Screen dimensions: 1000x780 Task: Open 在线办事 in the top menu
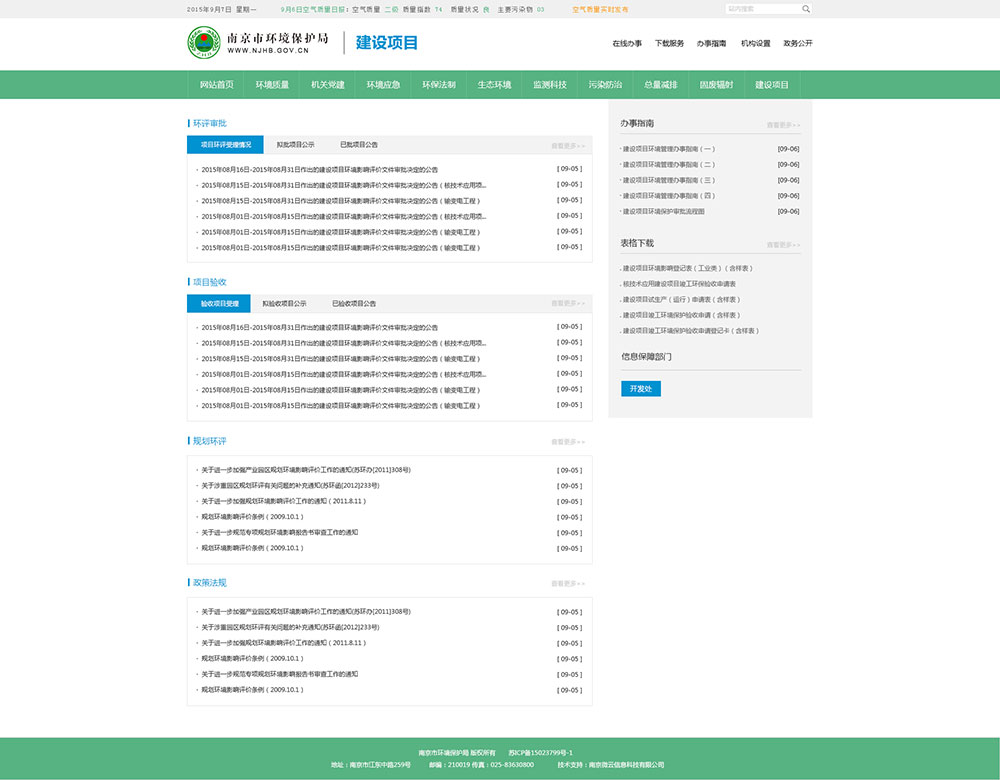[x=627, y=44]
